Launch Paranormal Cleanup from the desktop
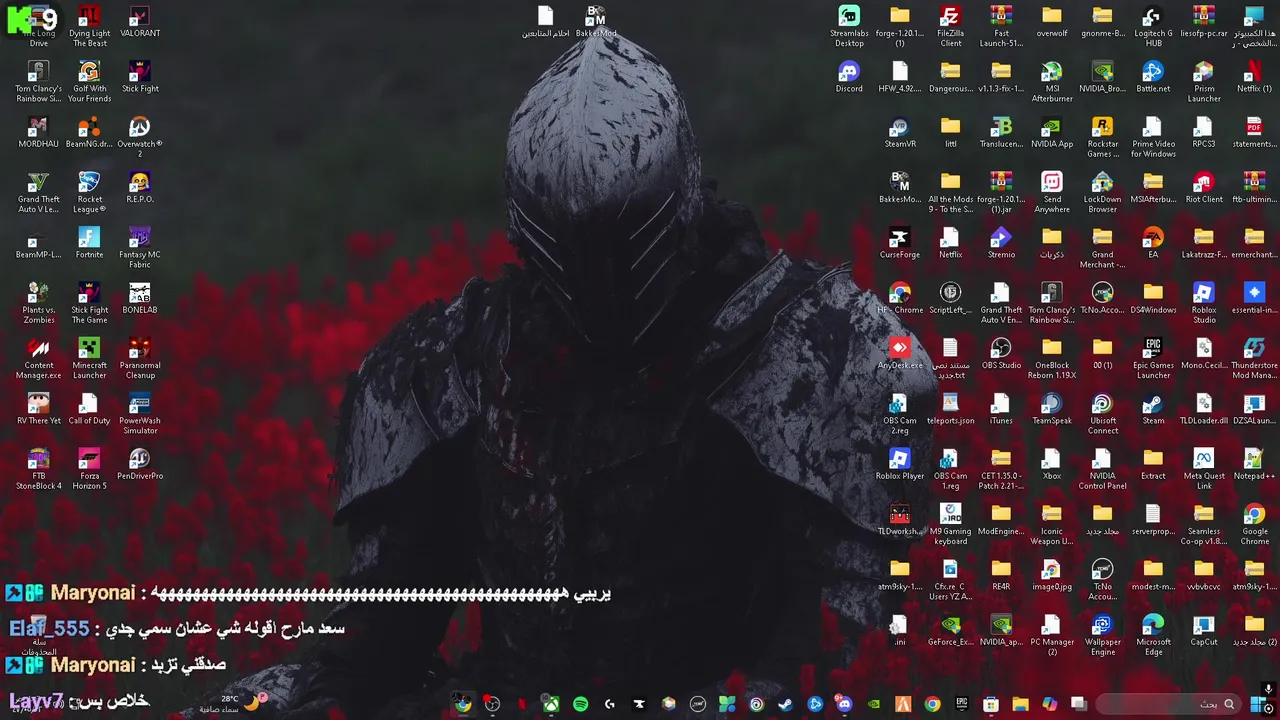Screen dimensions: 1280x720 click(140, 359)
